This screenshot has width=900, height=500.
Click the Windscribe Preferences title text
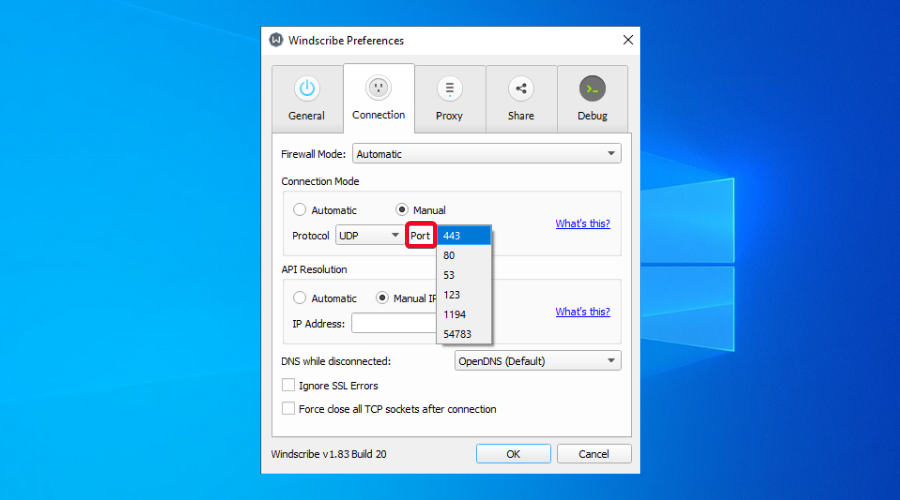[x=346, y=41]
